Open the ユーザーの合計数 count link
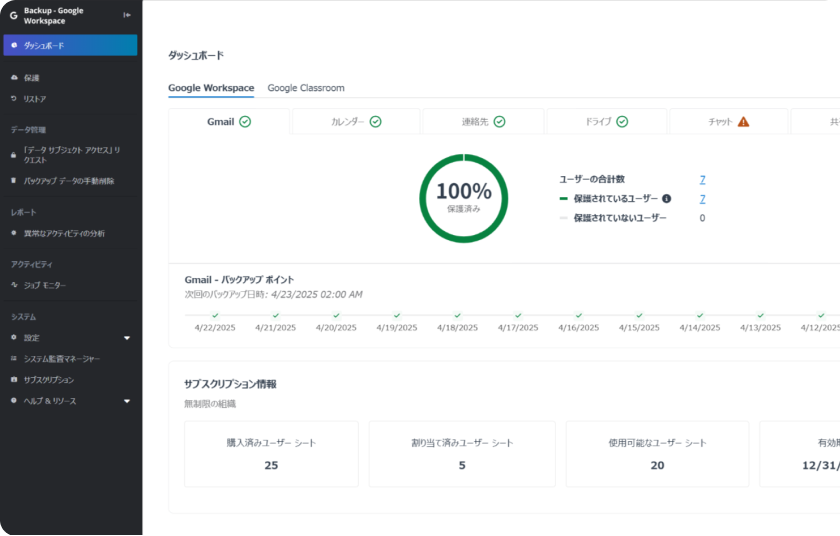This screenshot has width=840, height=536. click(702, 179)
